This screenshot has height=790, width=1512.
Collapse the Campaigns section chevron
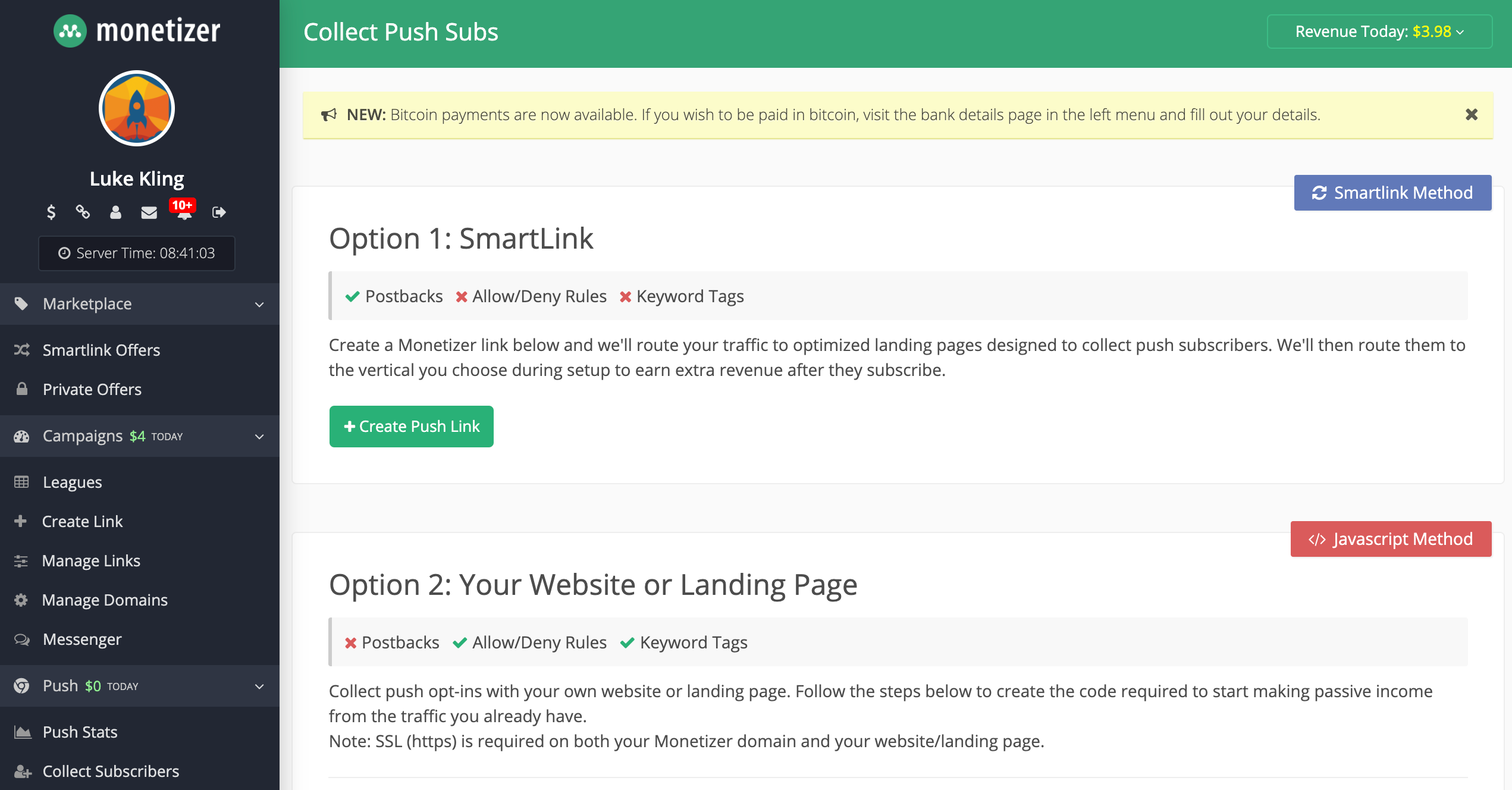click(x=259, y=436)
